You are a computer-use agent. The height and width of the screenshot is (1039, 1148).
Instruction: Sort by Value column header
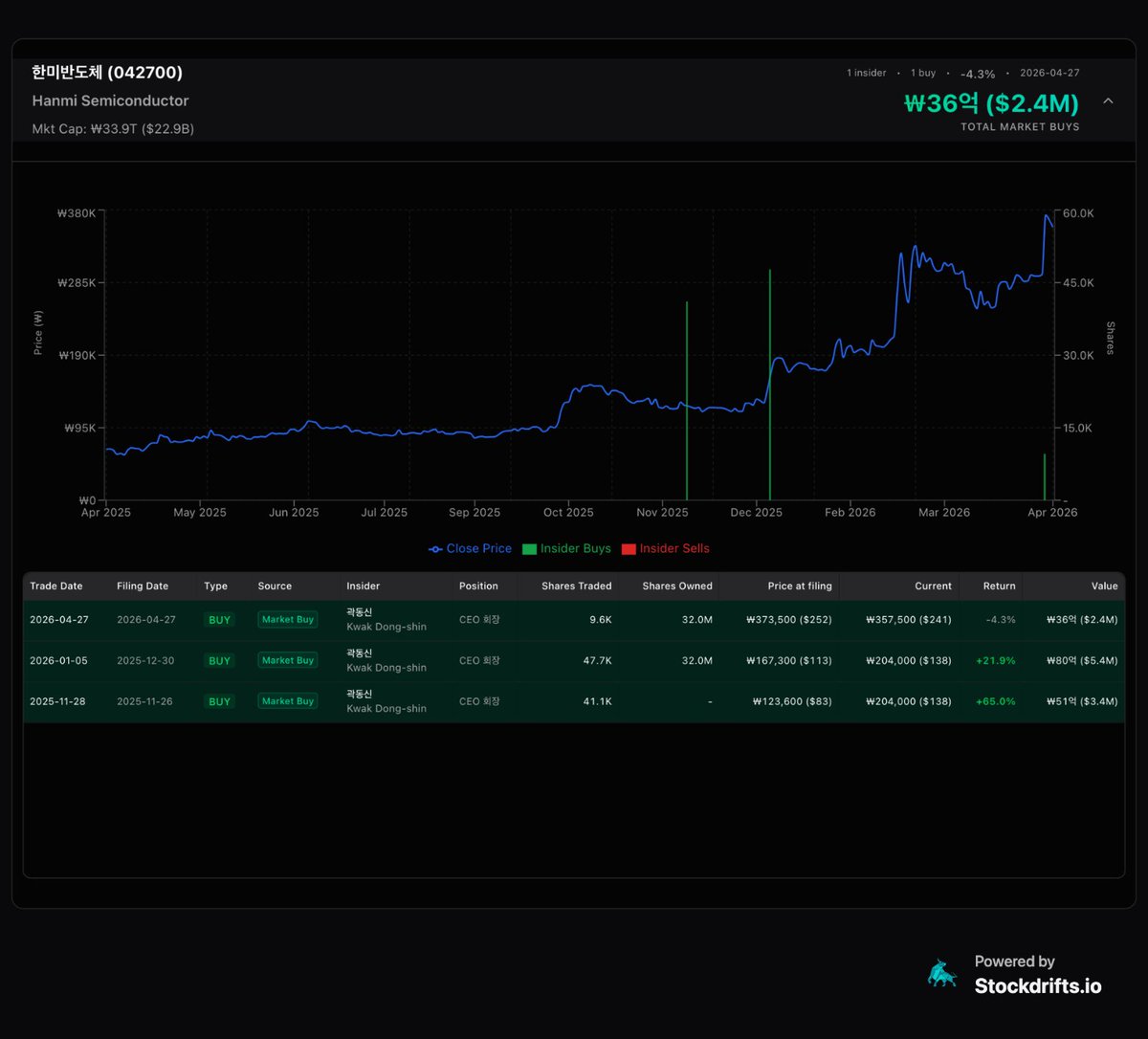1105,586
